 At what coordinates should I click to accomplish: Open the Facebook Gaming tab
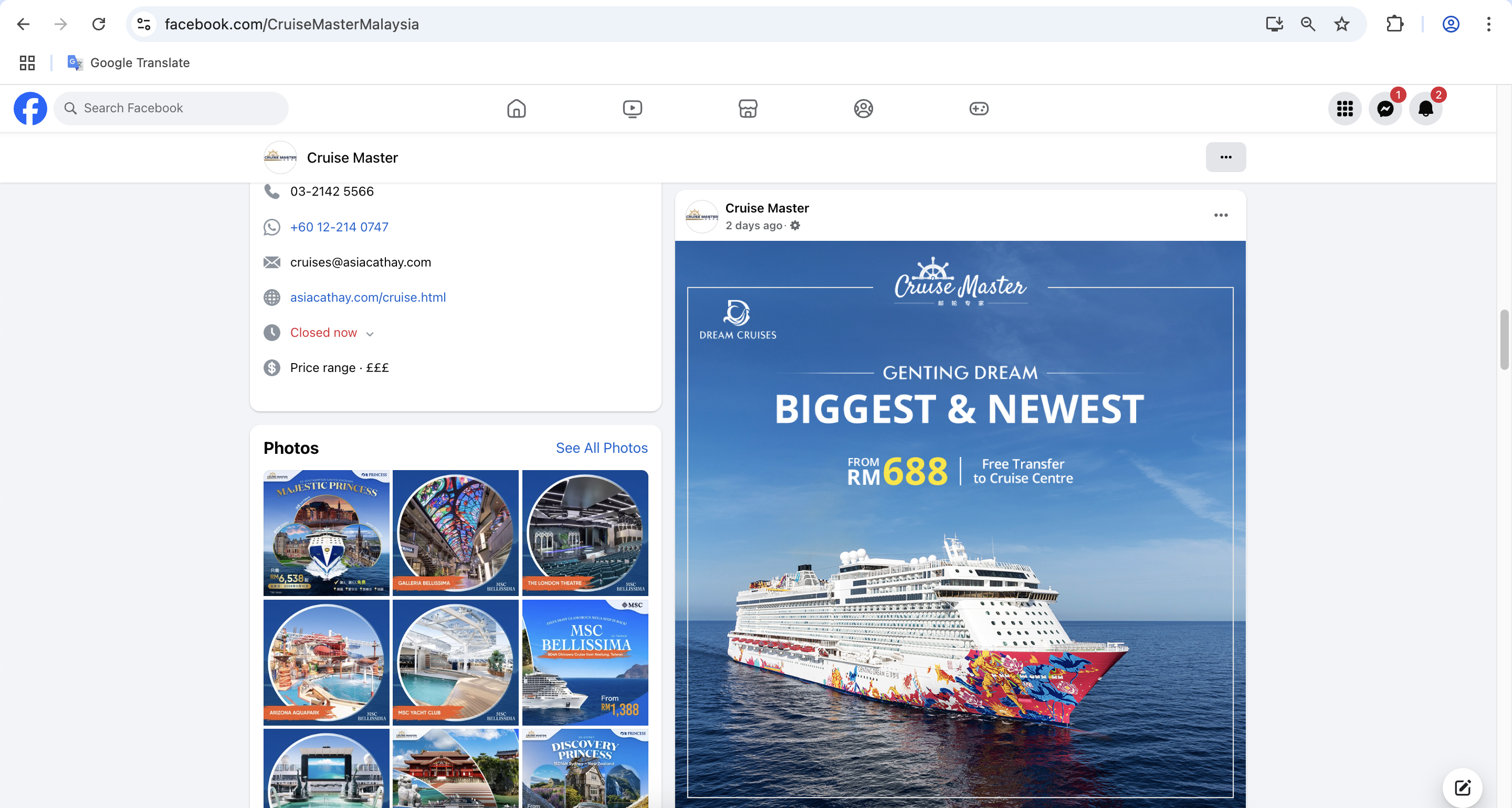click(979, 109)
